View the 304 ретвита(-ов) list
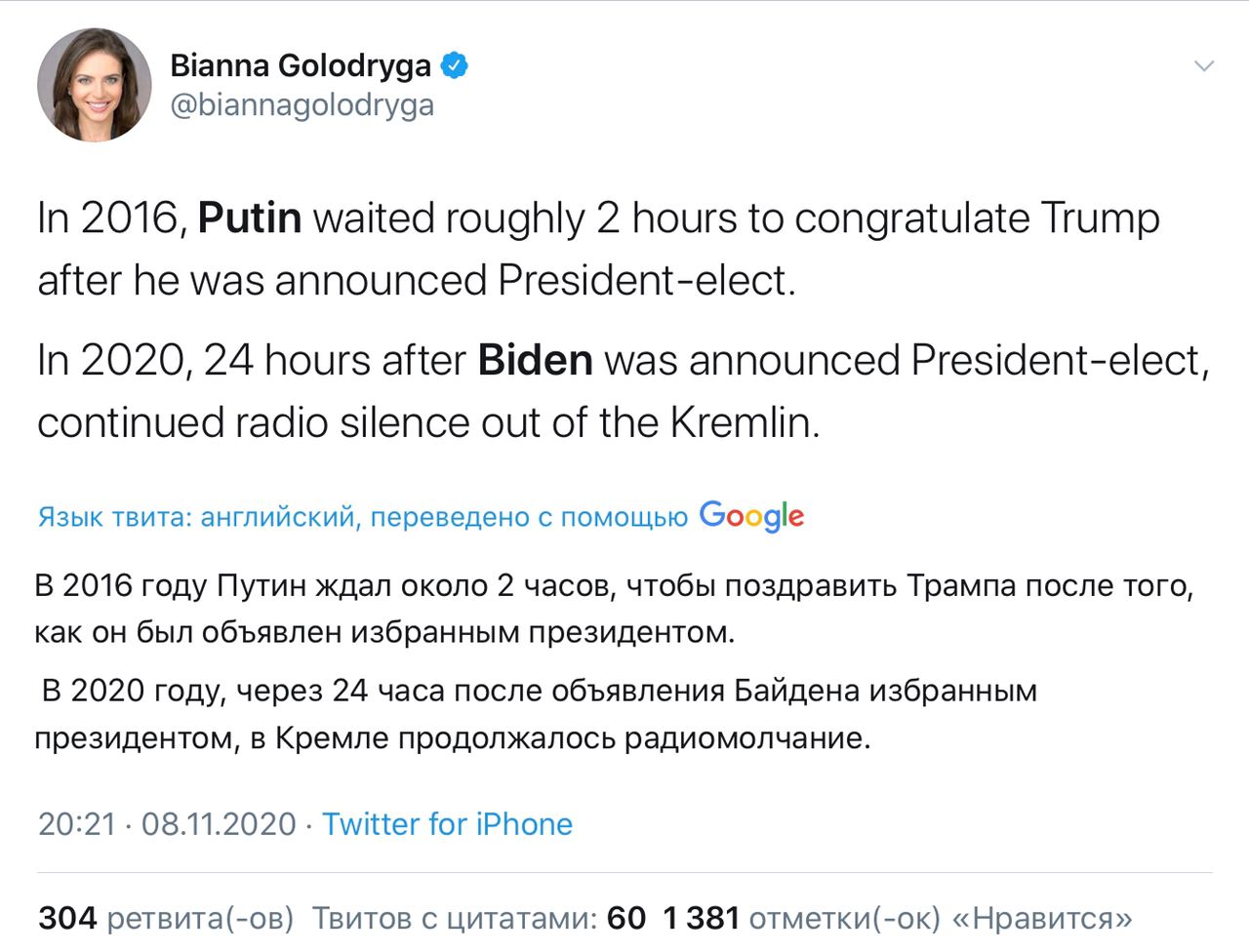This screenshot has width=1249, height=952. [166, 918]
